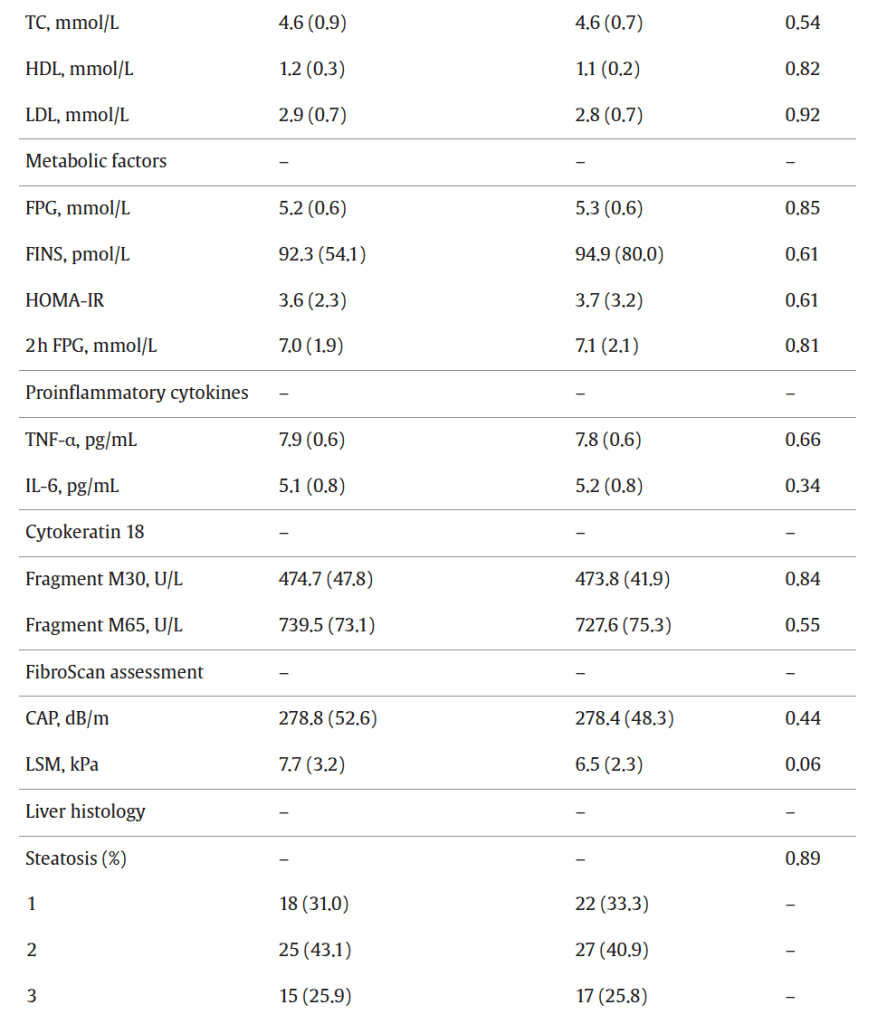887x1024 pixels.
Task: Select the "Steatosis (%)" row label
Action: [x=76, y=858]
